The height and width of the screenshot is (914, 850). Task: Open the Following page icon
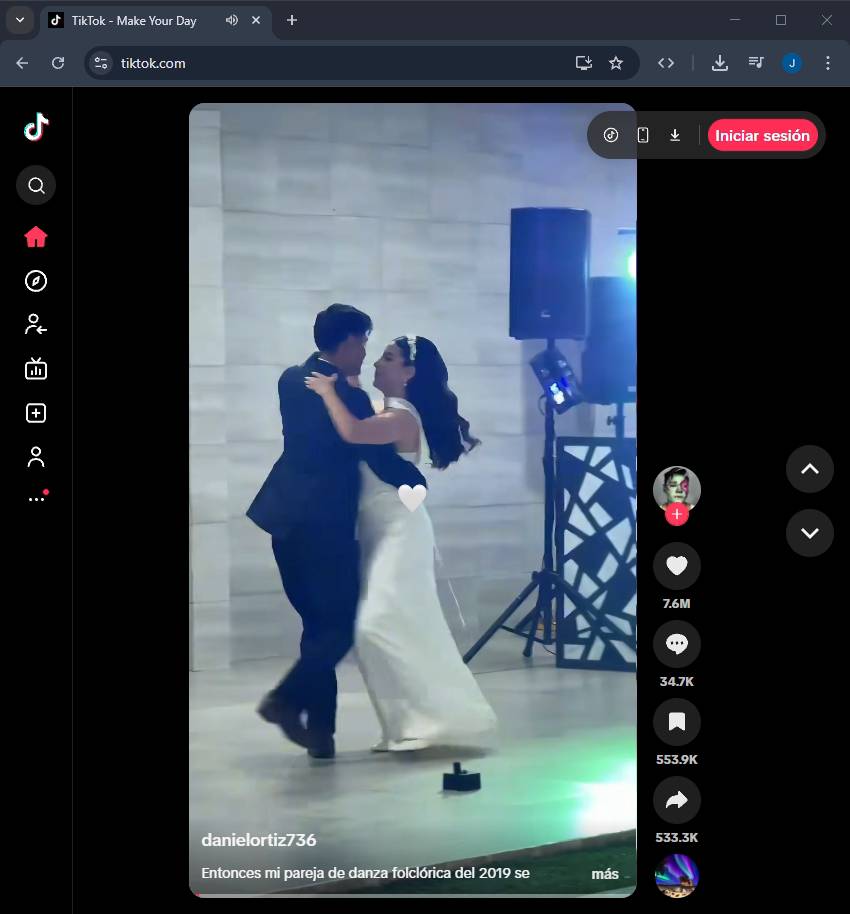tap(36, 324)
